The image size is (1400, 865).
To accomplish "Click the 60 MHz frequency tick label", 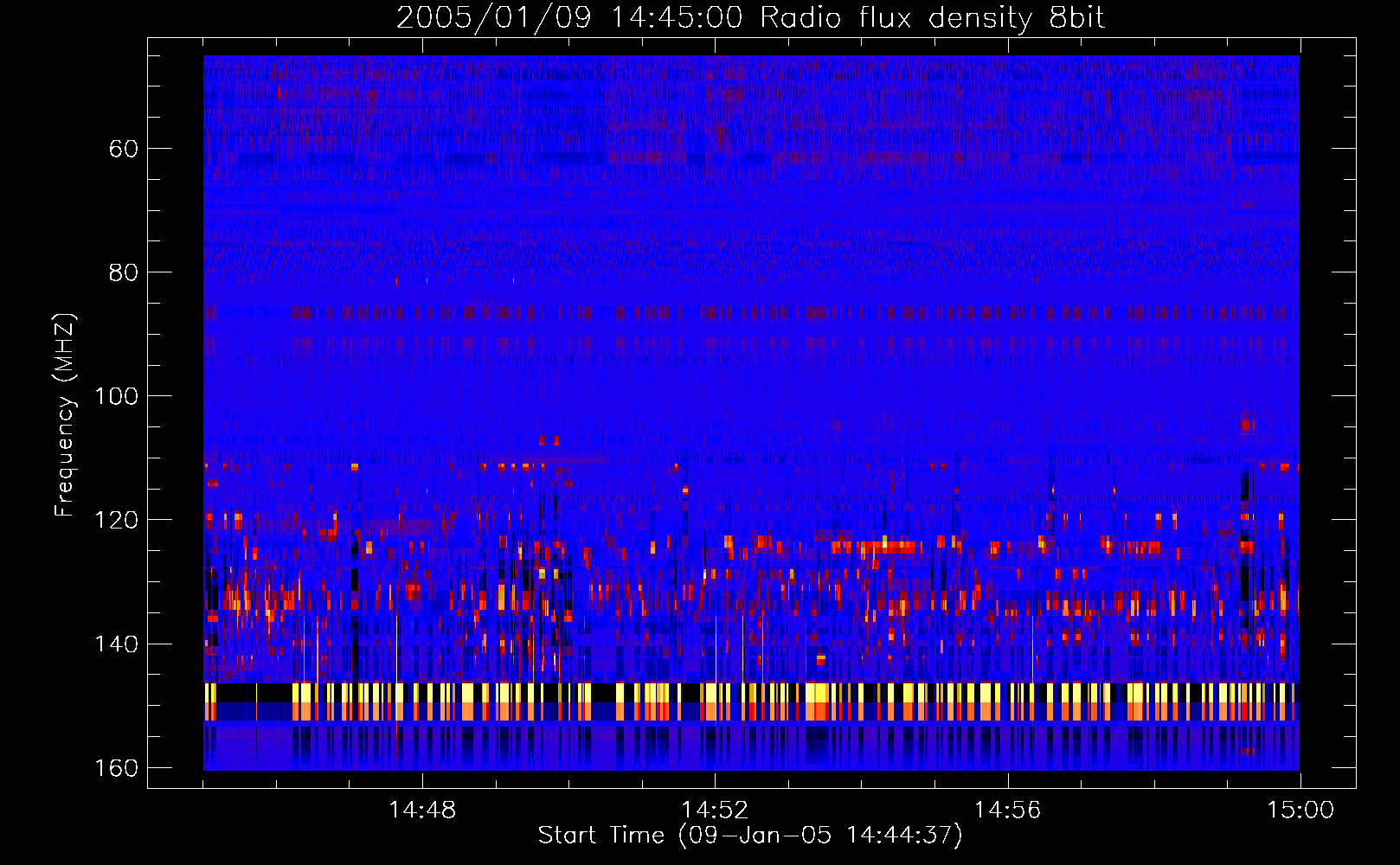I will point(124,149).
